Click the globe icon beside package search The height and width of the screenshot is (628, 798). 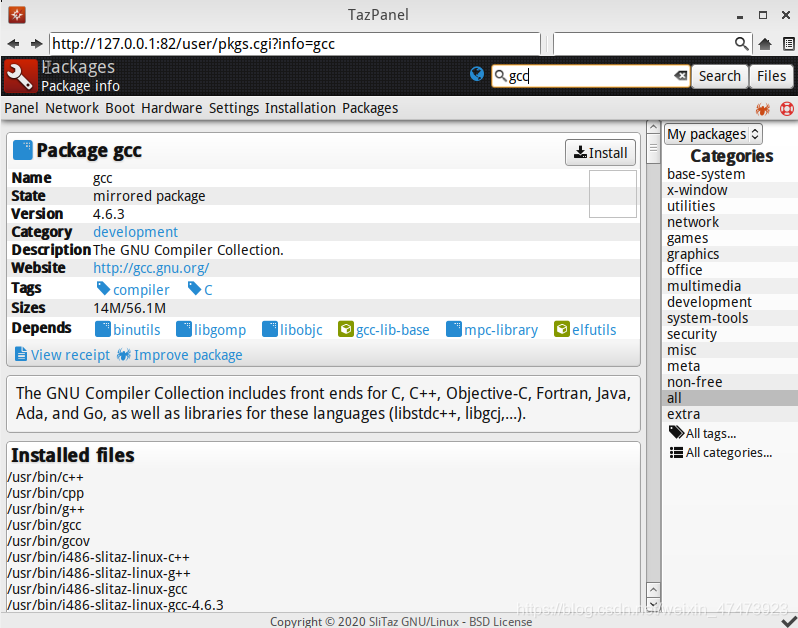click(477, 74)
